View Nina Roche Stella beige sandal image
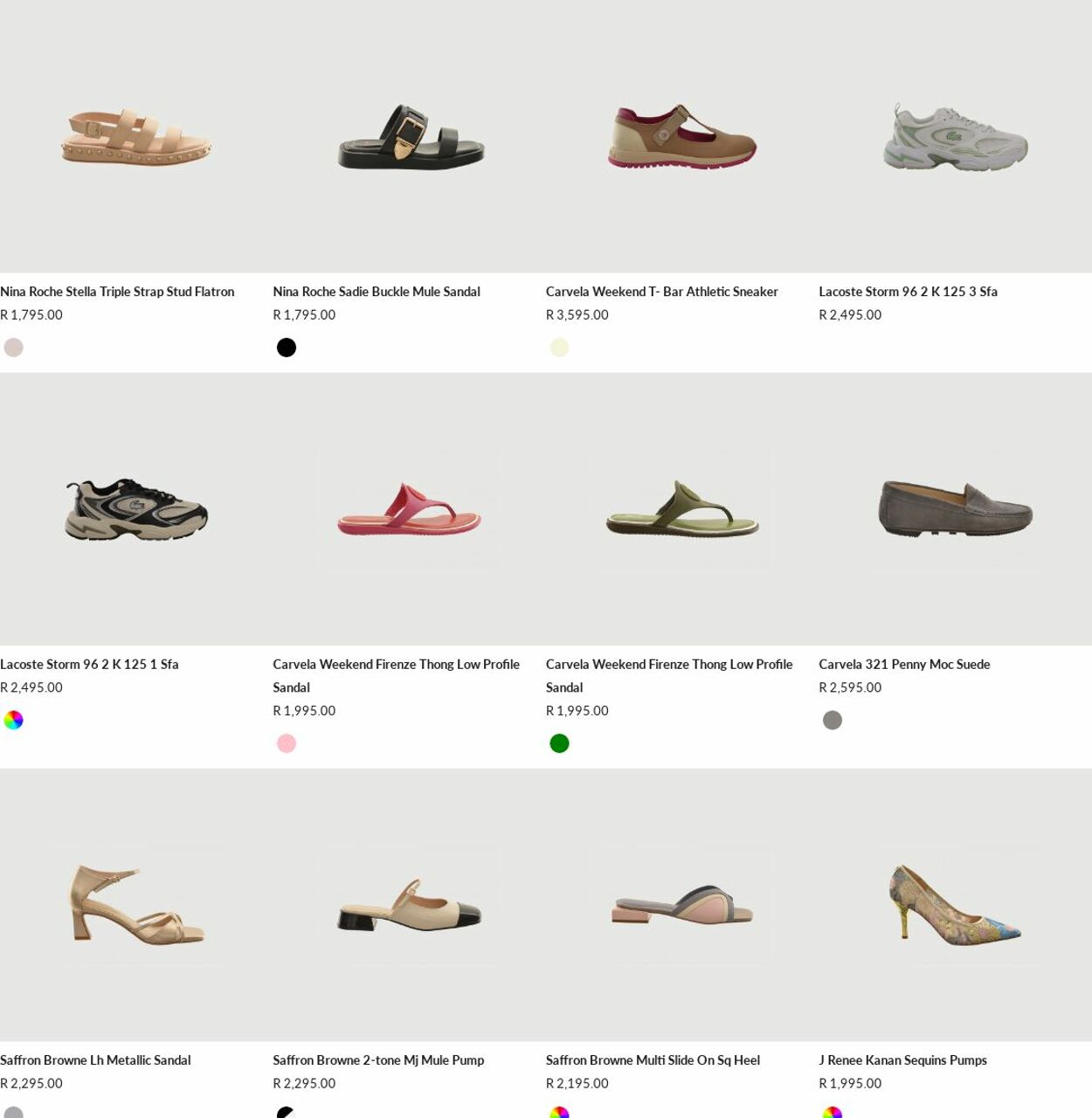This screenshot has height=1118, width=1092. point(136,136)
